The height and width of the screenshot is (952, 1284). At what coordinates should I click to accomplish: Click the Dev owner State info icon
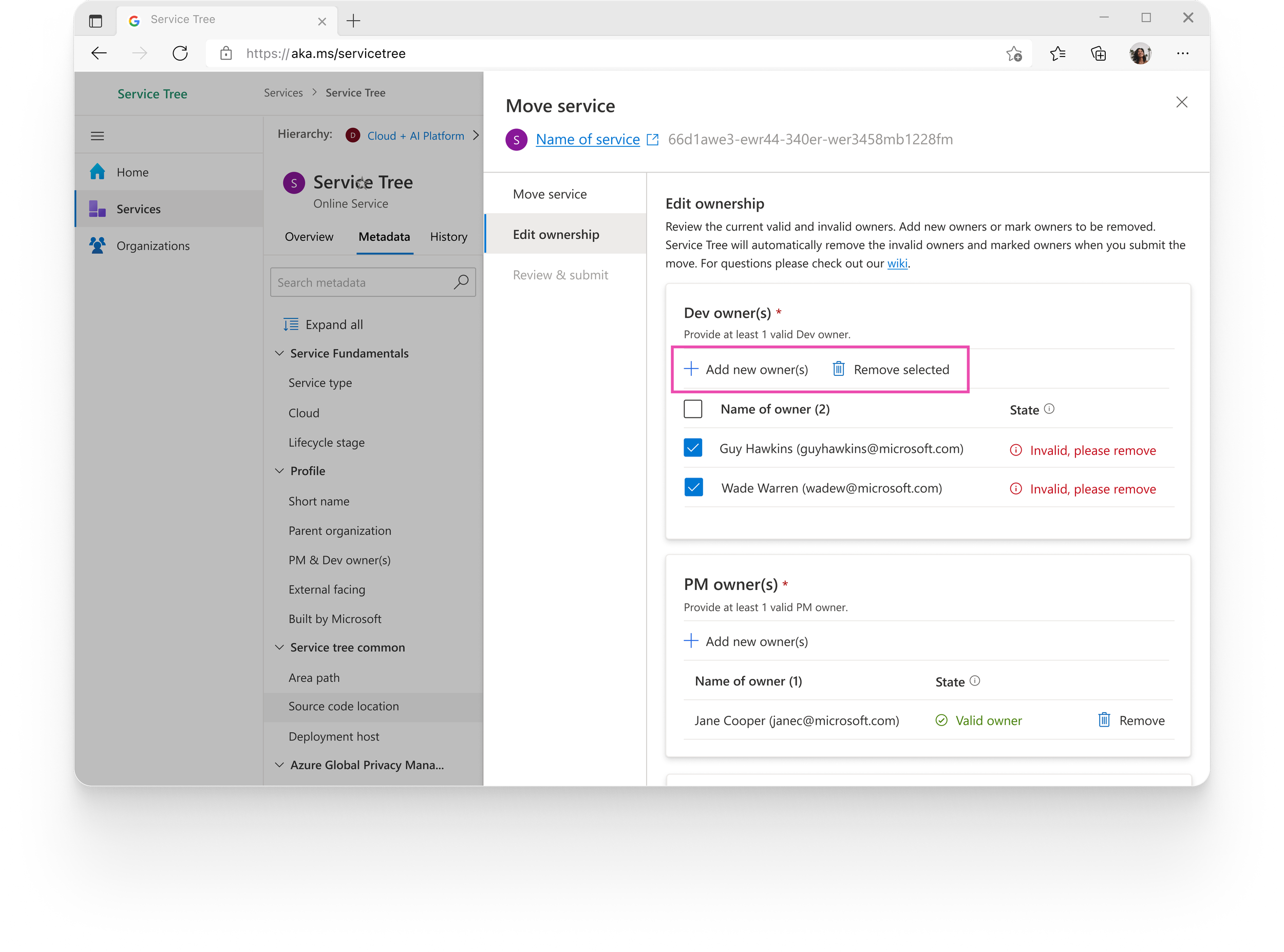click(x=1049, y=409)
